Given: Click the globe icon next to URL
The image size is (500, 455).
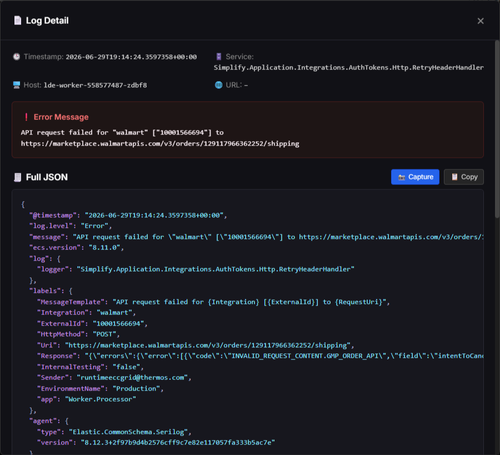Looking at the screenshot, I should [x=219, y=85].
